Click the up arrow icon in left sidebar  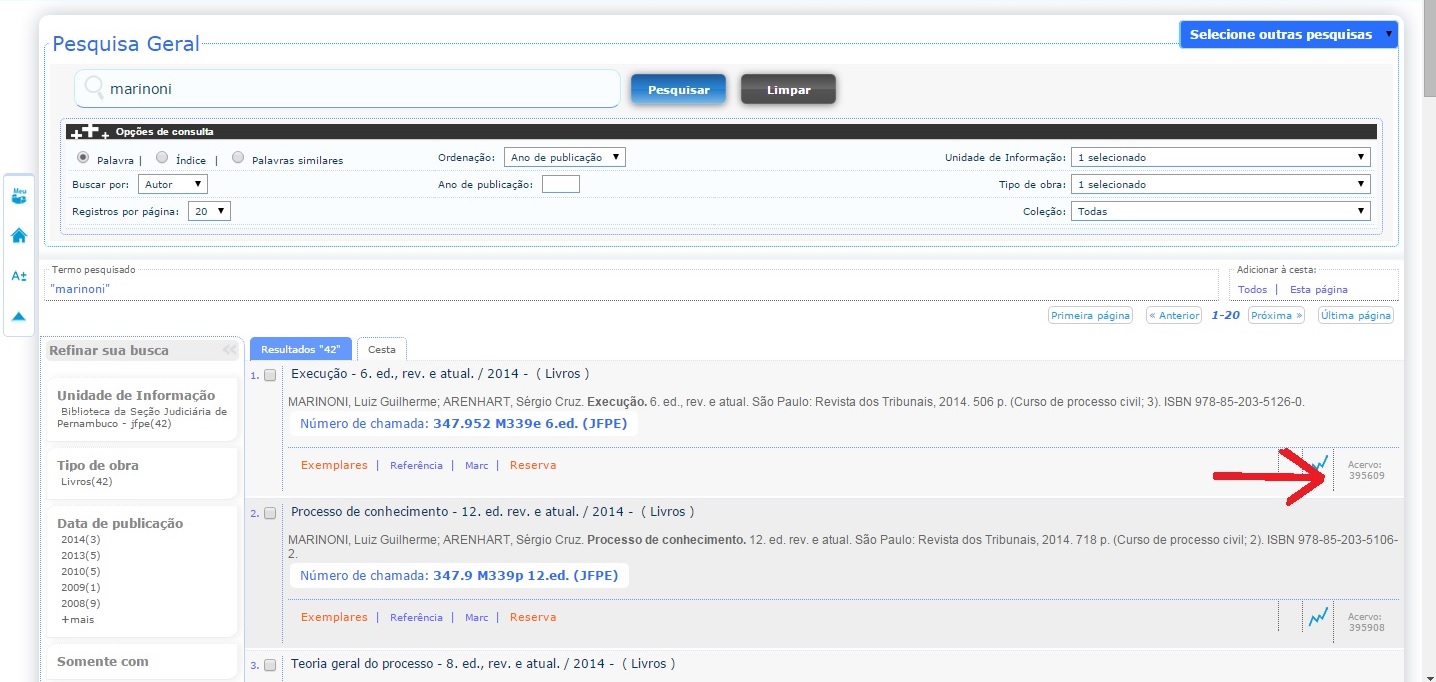[19, 316]
